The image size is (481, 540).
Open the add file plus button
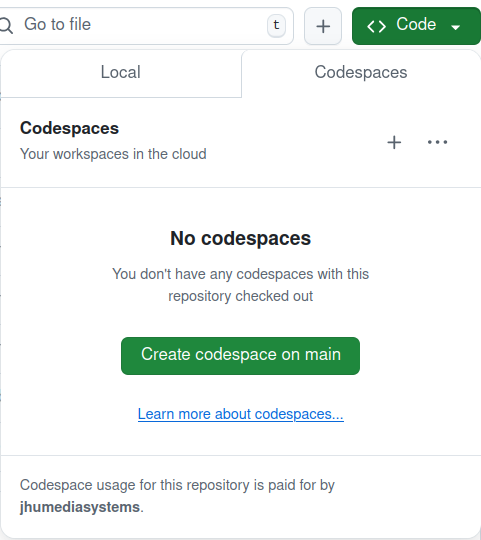[x=323, y=26]
